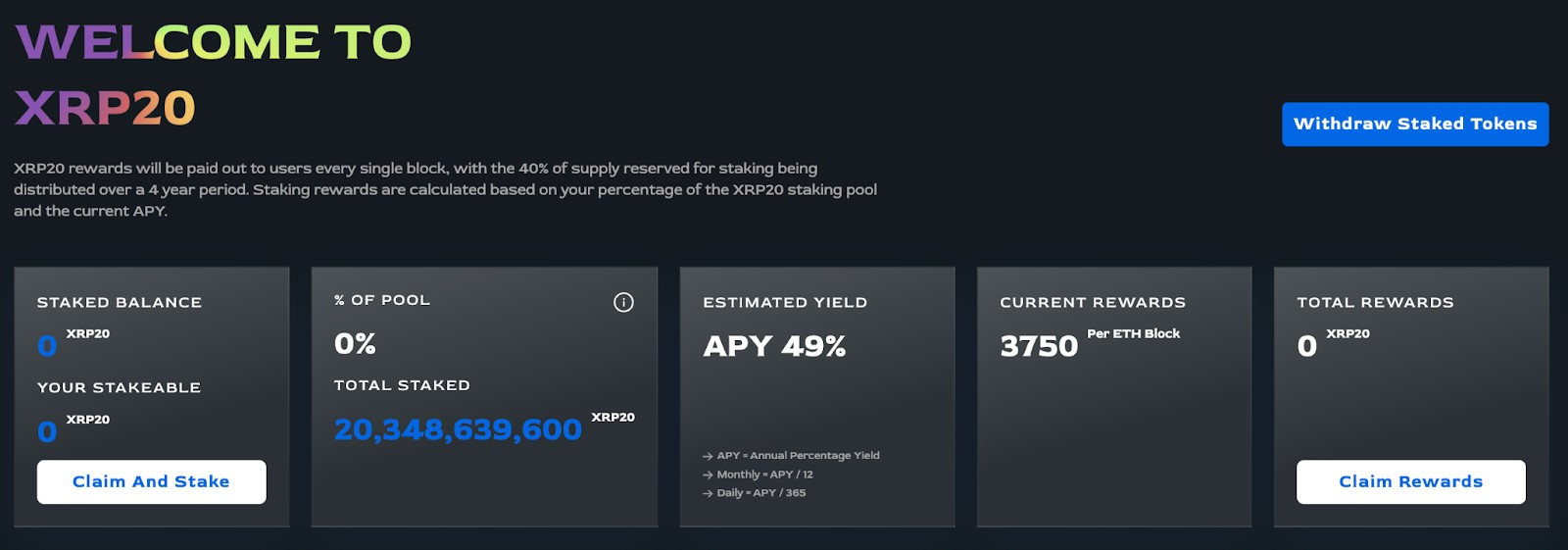The image size is (1568, 550).
Task: Click the staking rewards description paragraph
Action: click(x=445, y=189)
